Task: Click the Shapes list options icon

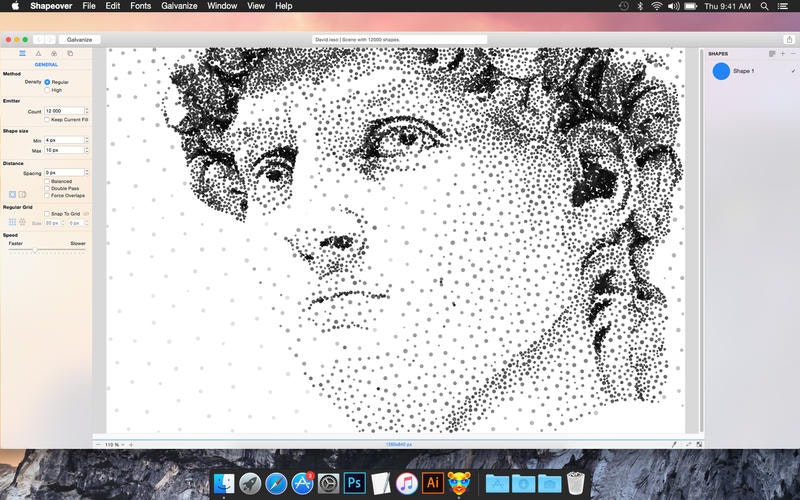Action: 772,54
